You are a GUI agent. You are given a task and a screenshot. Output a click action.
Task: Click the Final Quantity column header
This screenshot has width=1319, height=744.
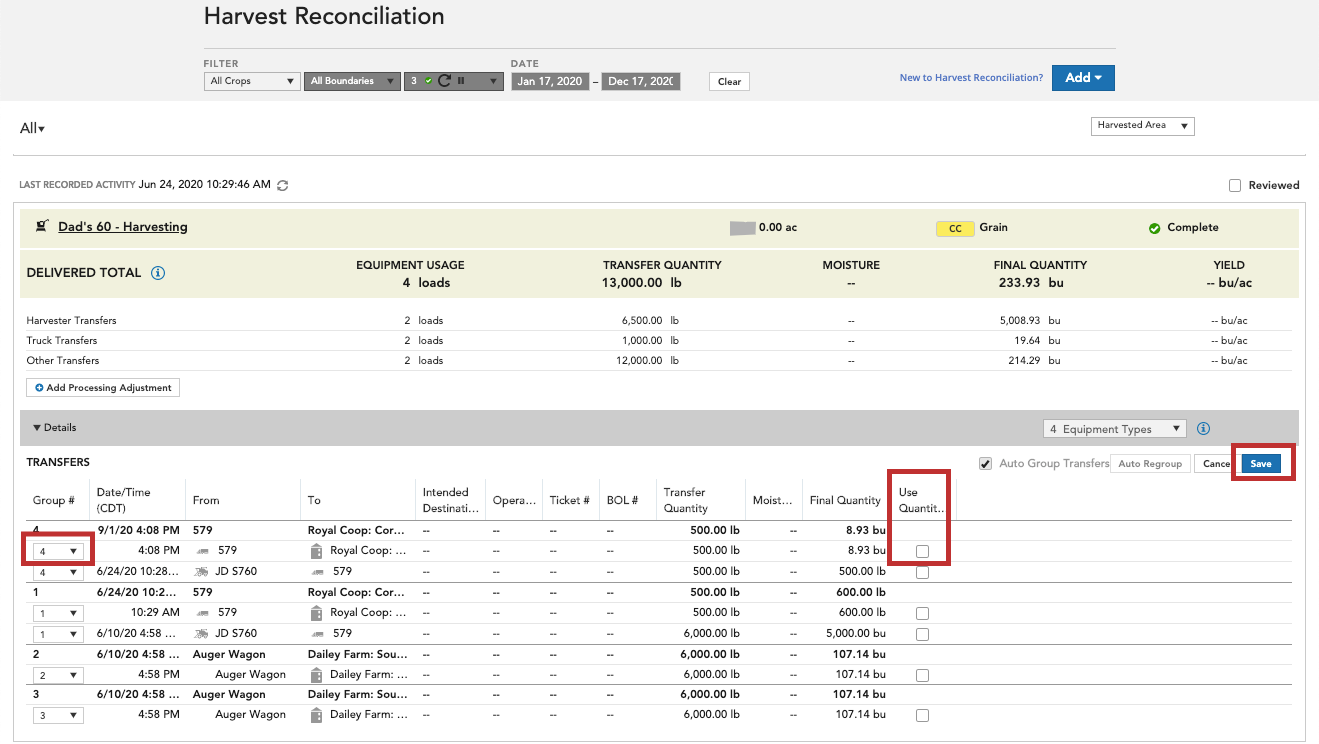[845, 500]
